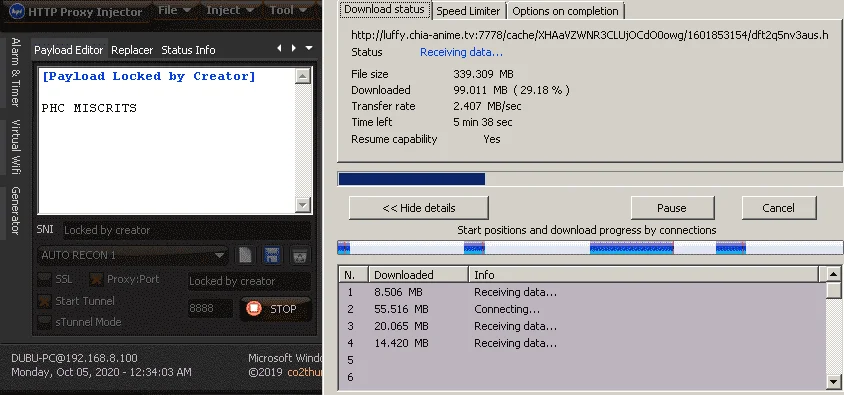Click payload editor scroll down arrow
This screenshot has width=844, height=395.
tap(303, 204)
